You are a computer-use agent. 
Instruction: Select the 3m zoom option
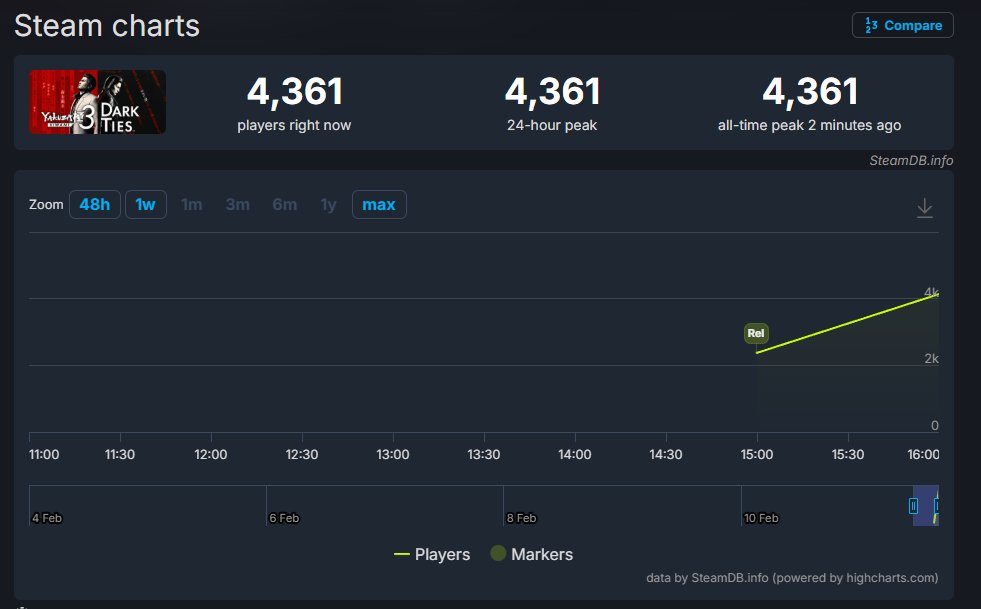click(238, 205)
